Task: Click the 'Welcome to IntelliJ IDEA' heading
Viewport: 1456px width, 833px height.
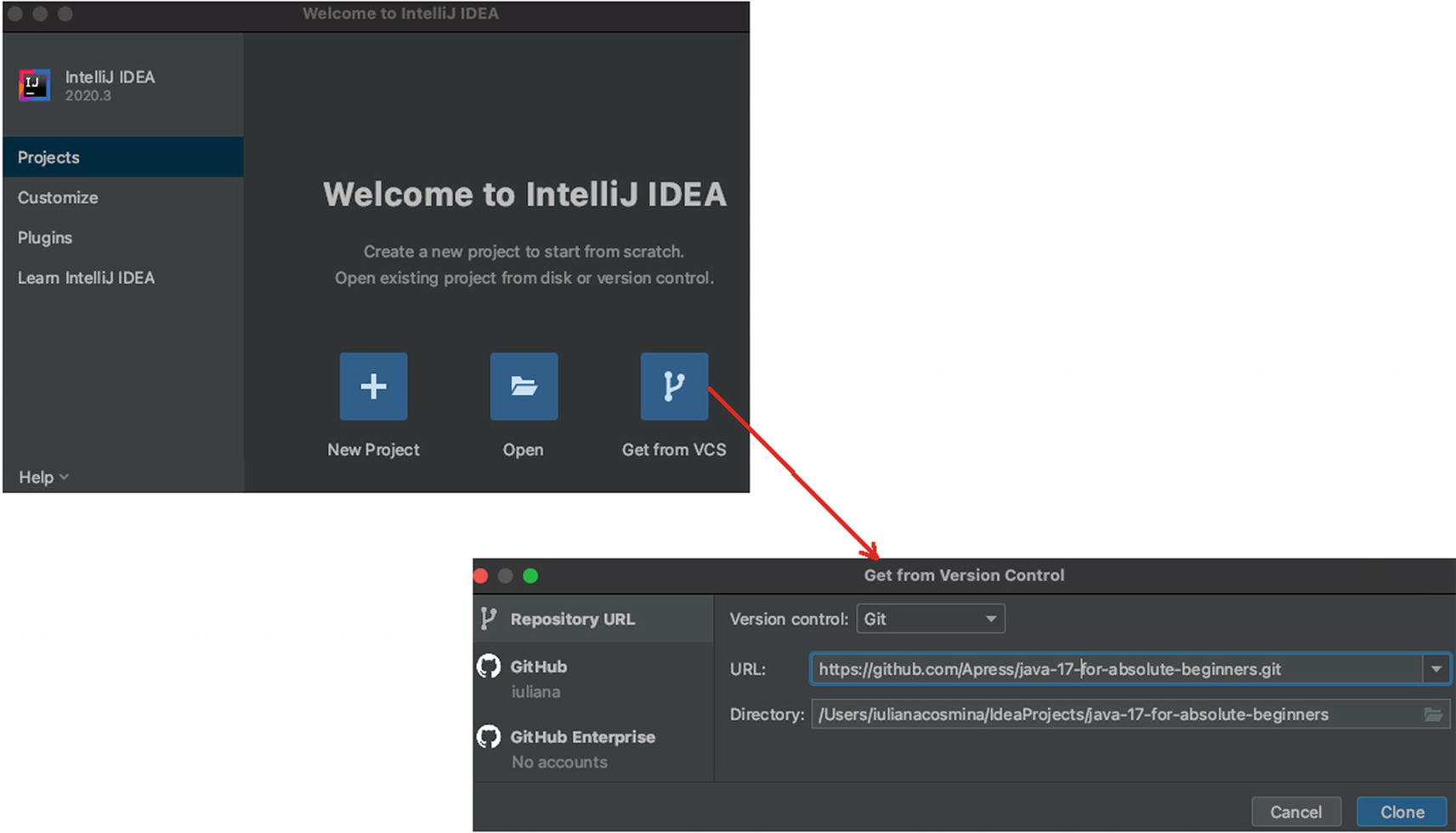Action: (524, 195)
